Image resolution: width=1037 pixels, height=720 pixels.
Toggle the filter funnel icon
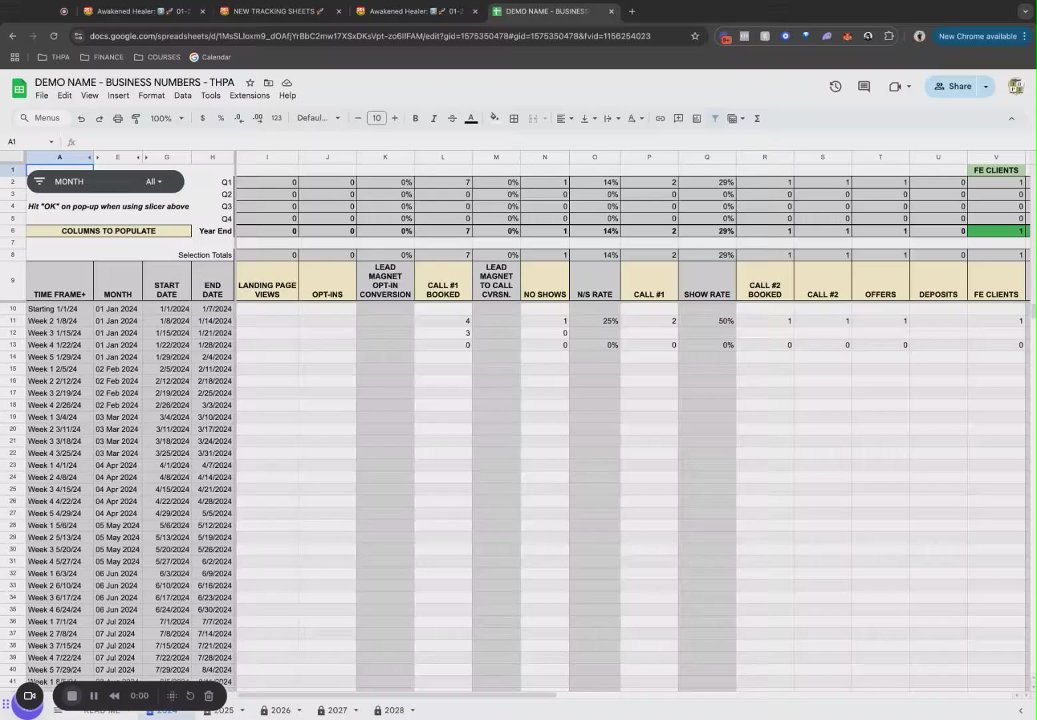(x=715, y=118)
